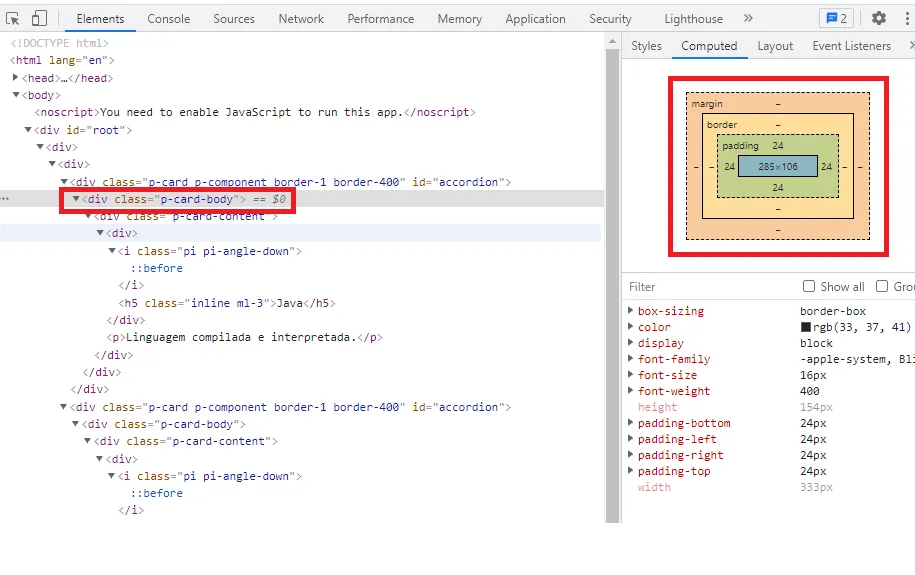Image resolution: width=915 pixels, height=575 pixels.
Task: Select the html lang="en" node
Action: click(x=62, y=60)
